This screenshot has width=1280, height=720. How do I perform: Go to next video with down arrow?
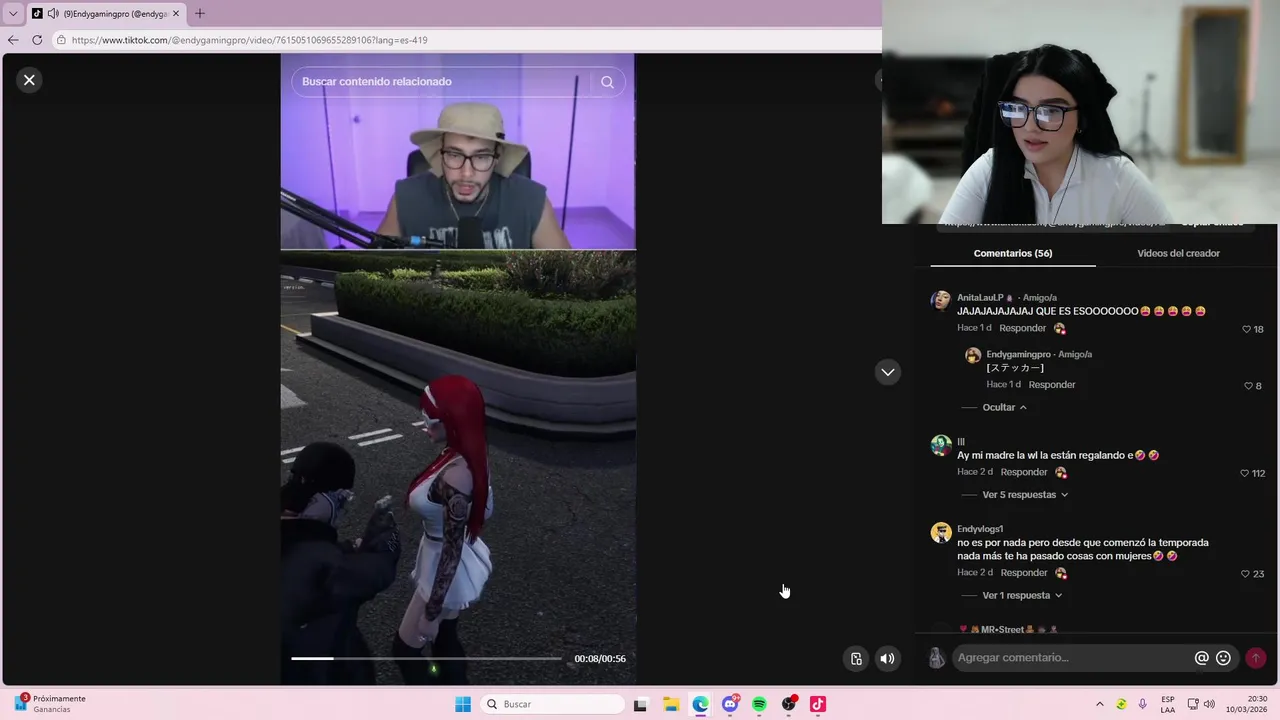(x=888, y=372)
